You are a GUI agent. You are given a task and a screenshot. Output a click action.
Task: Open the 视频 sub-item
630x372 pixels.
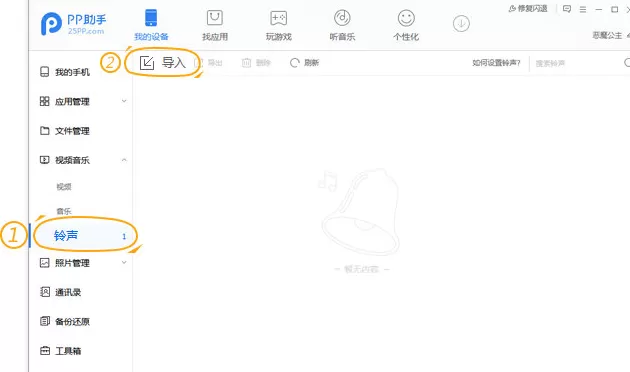64,186
